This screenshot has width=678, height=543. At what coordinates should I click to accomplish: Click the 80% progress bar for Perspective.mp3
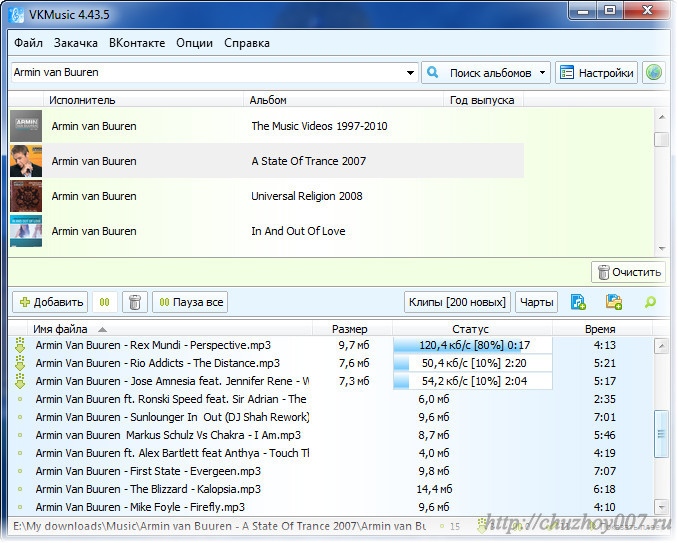coord(473,345)
